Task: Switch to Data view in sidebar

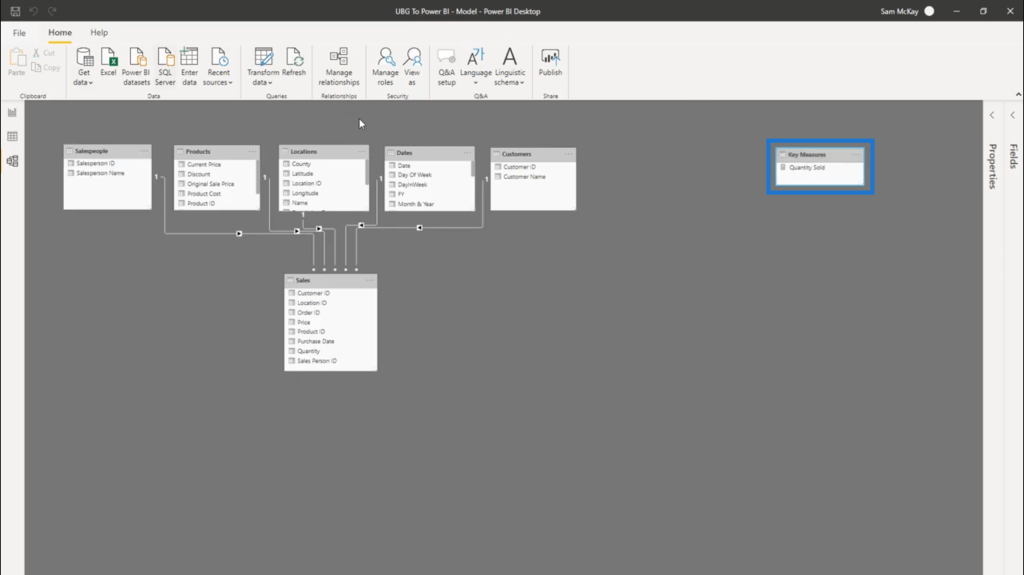Action: [12, 137]
